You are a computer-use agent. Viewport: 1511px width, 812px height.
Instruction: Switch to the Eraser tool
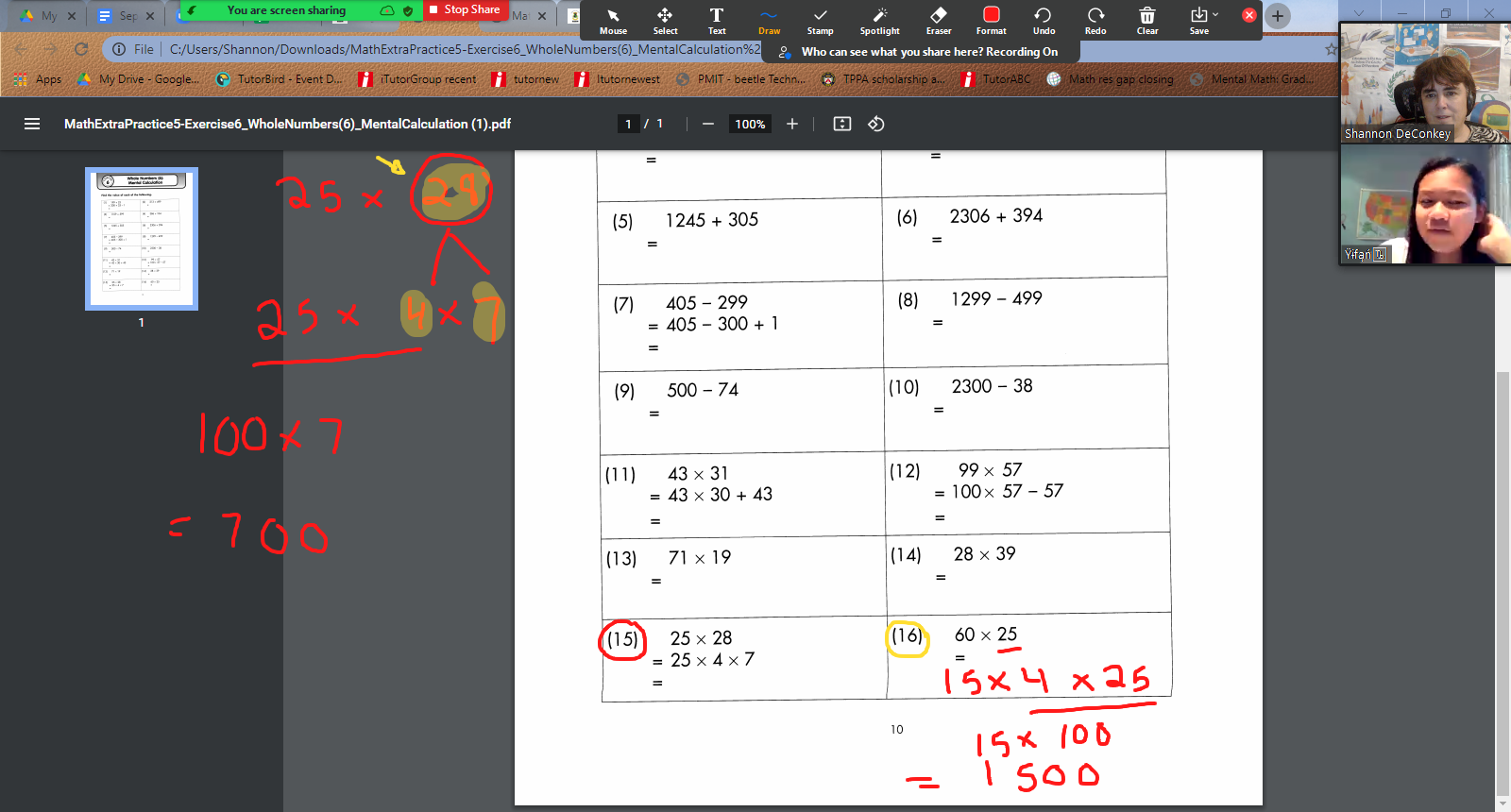(x=939, y=20)
